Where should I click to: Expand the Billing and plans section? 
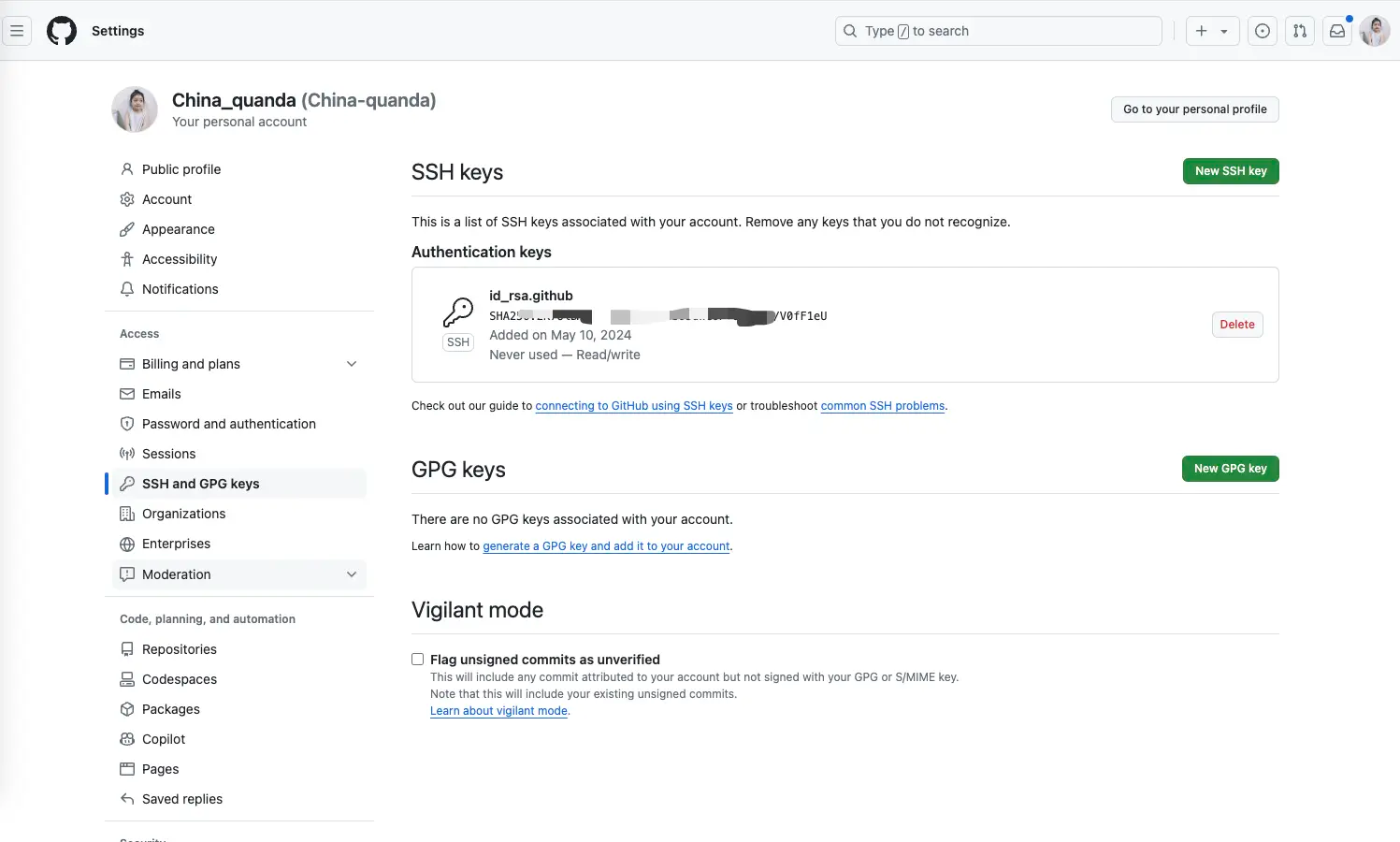(x=352, y=364)
